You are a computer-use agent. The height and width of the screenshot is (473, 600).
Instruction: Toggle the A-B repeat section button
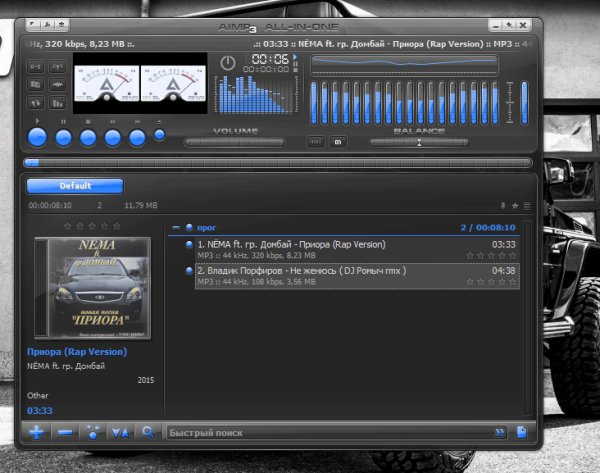click(x=35, y=67)
